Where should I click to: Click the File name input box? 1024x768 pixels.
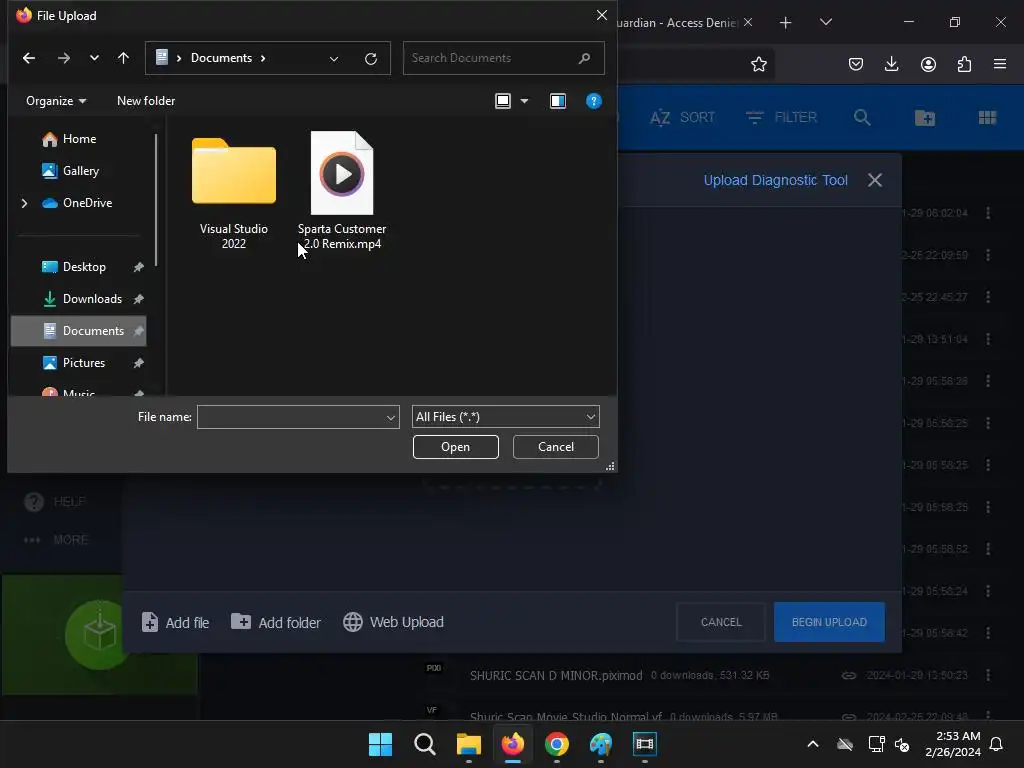pyautogui.click(x=291, y=417)
